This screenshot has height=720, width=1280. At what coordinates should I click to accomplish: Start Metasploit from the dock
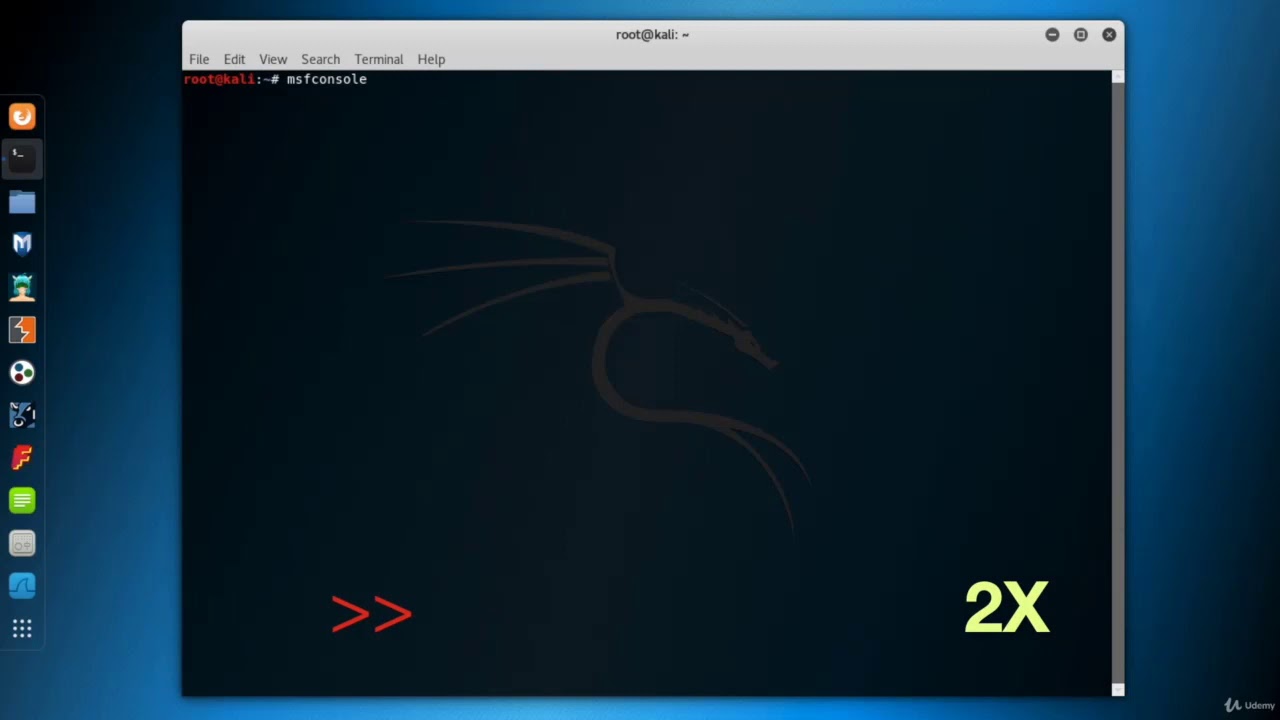(x=22, y=244)
